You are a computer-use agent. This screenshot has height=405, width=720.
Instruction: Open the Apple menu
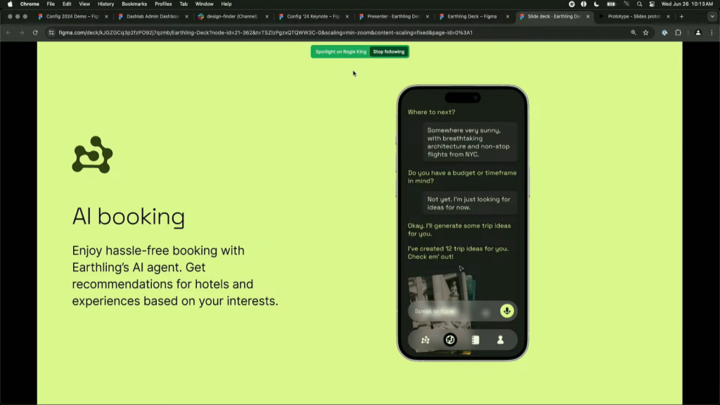(10, 4)
